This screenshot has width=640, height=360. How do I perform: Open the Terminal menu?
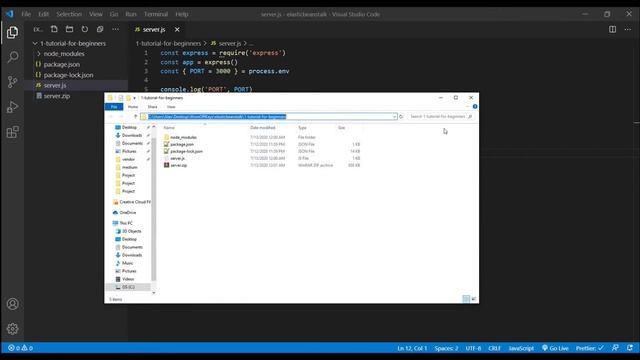(x=156, y=14)
